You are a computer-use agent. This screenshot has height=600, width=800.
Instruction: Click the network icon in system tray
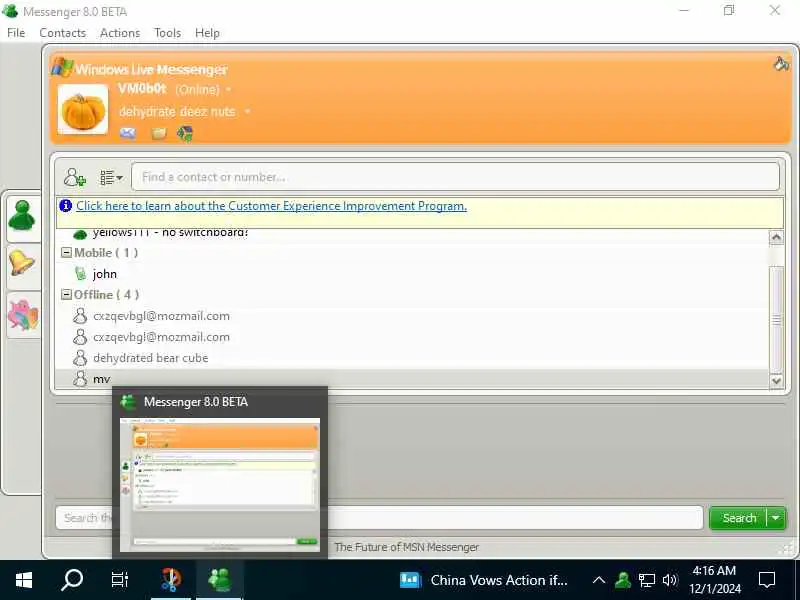coord(646,580)
